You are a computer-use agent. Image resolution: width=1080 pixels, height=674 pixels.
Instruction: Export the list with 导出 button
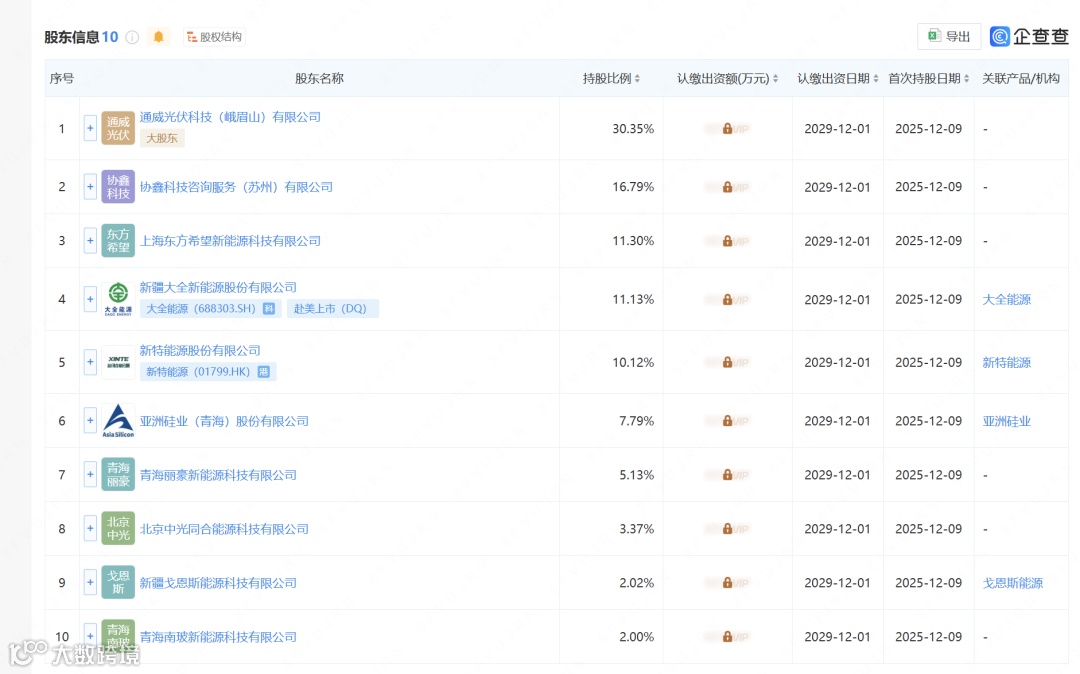(948, 36)
